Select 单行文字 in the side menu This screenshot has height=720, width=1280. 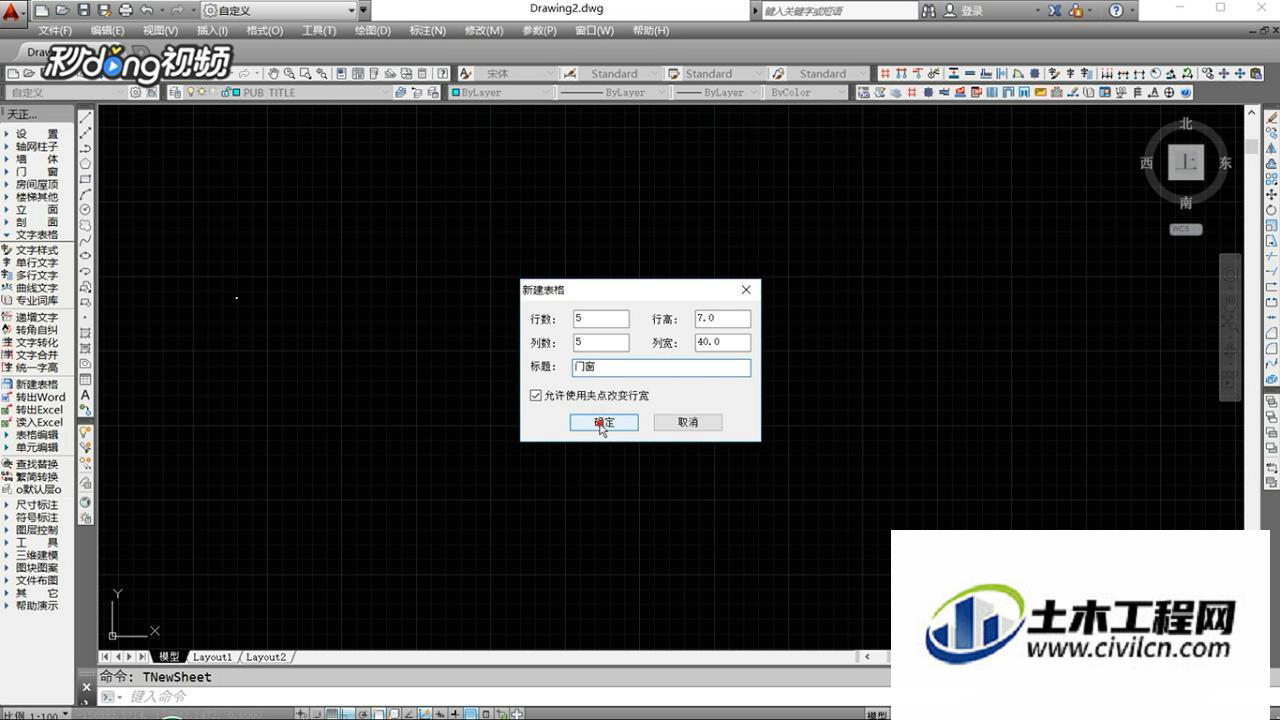pos(37,263)
